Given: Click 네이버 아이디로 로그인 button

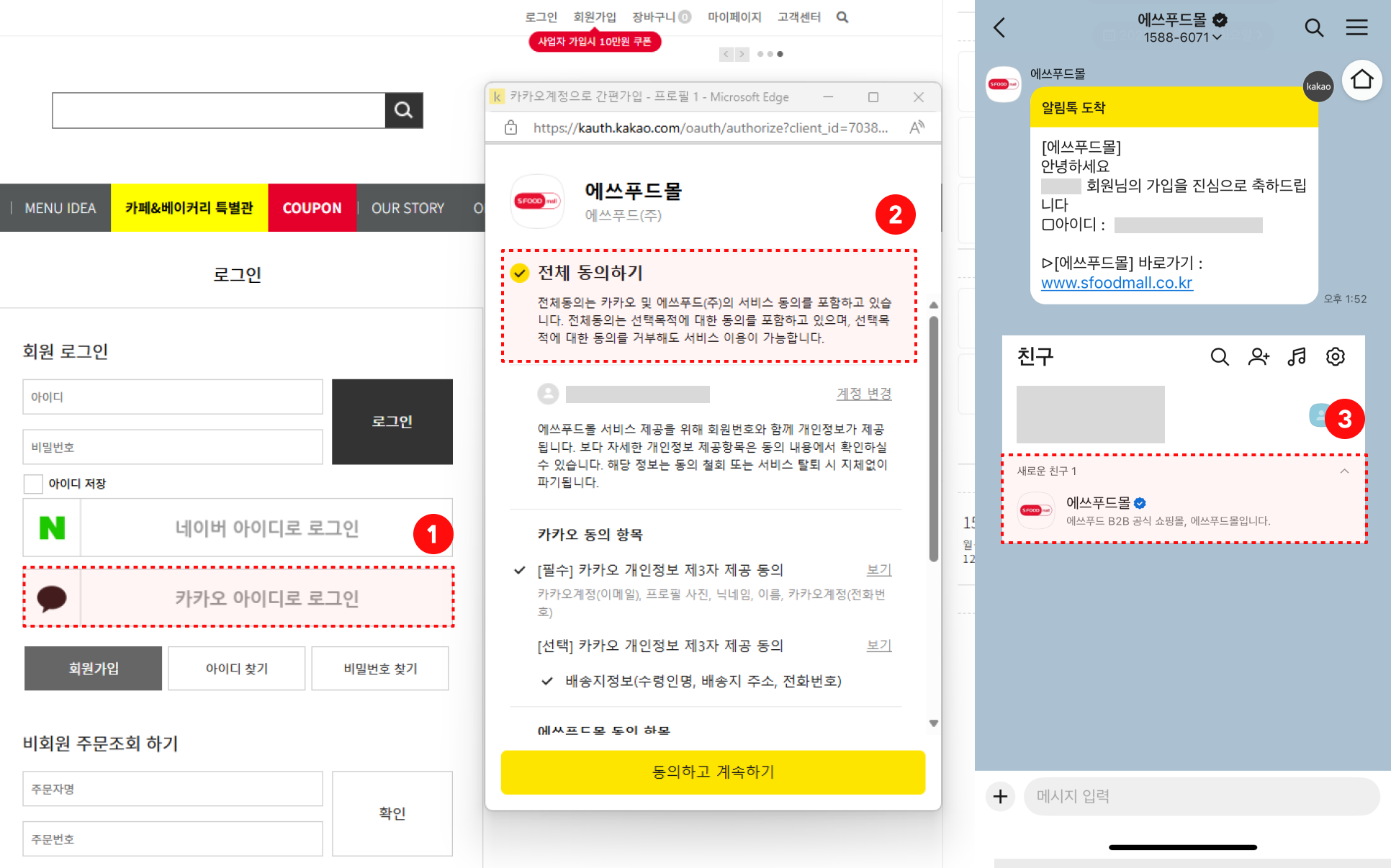Looking at the screenshot, I should [238, 528].
